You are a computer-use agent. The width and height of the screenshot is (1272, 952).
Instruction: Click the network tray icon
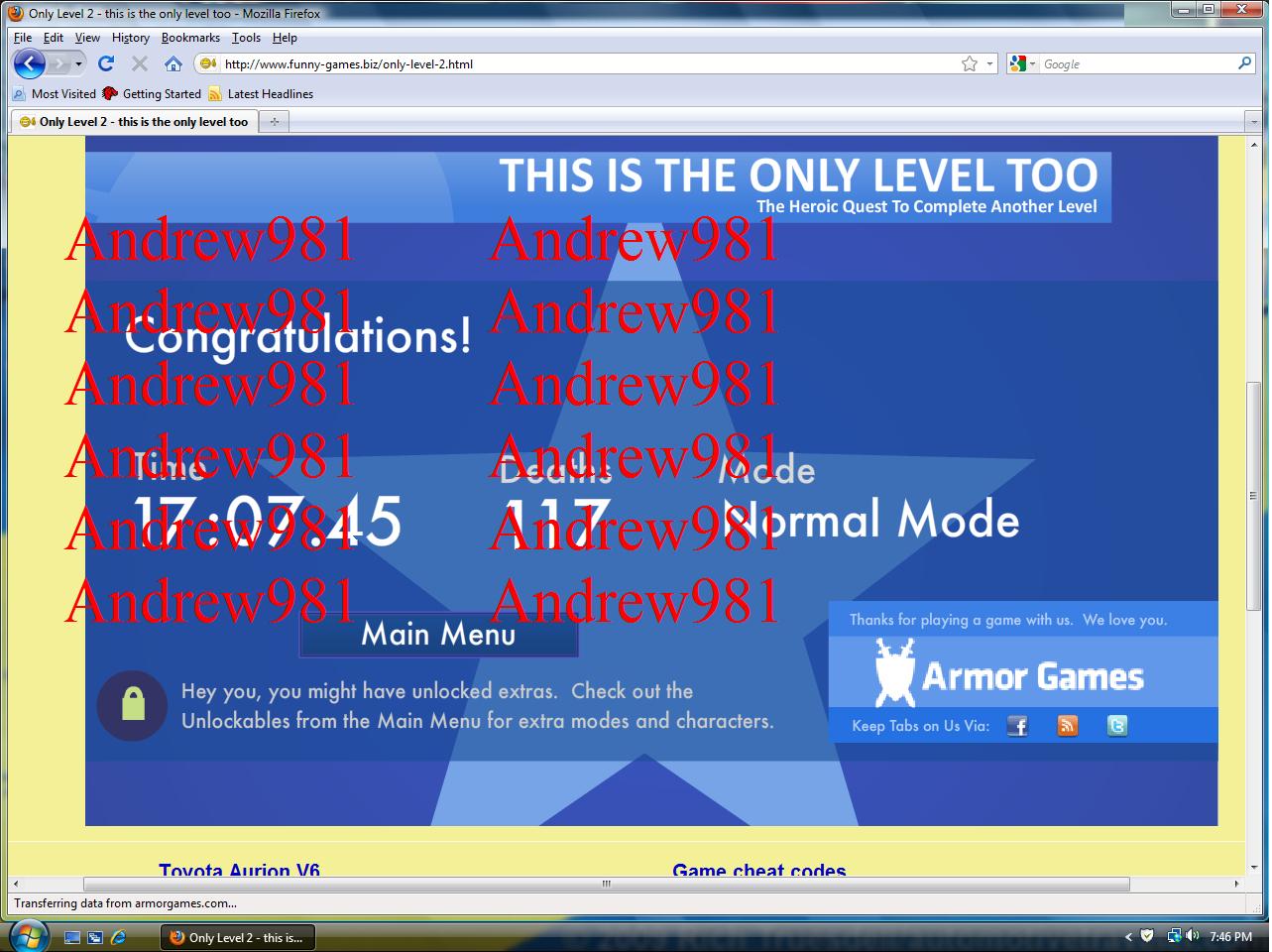point(1174,936)
